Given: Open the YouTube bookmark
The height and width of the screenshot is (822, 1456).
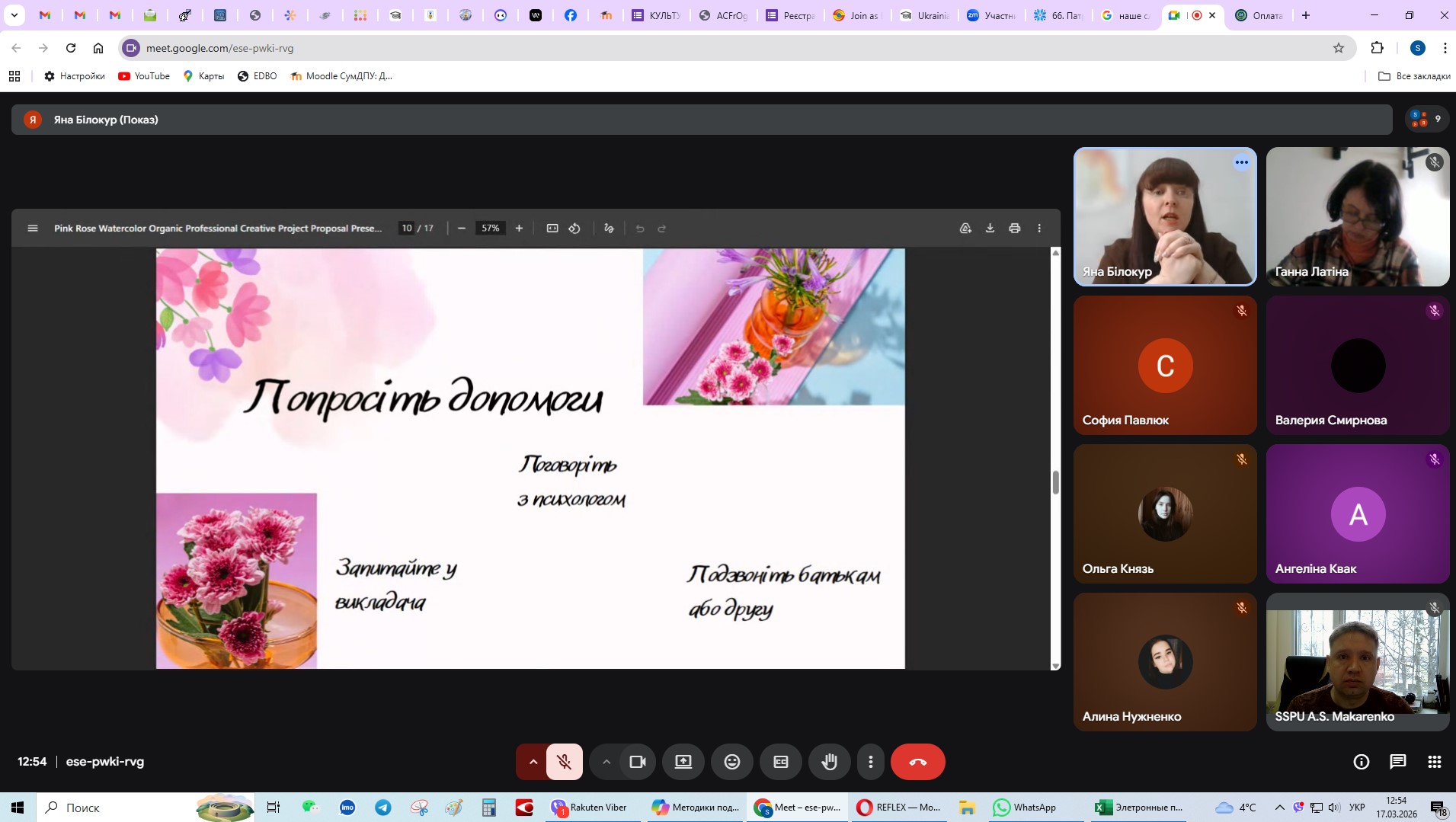Looking at the screenshot, I should click(x=144, y=76).
